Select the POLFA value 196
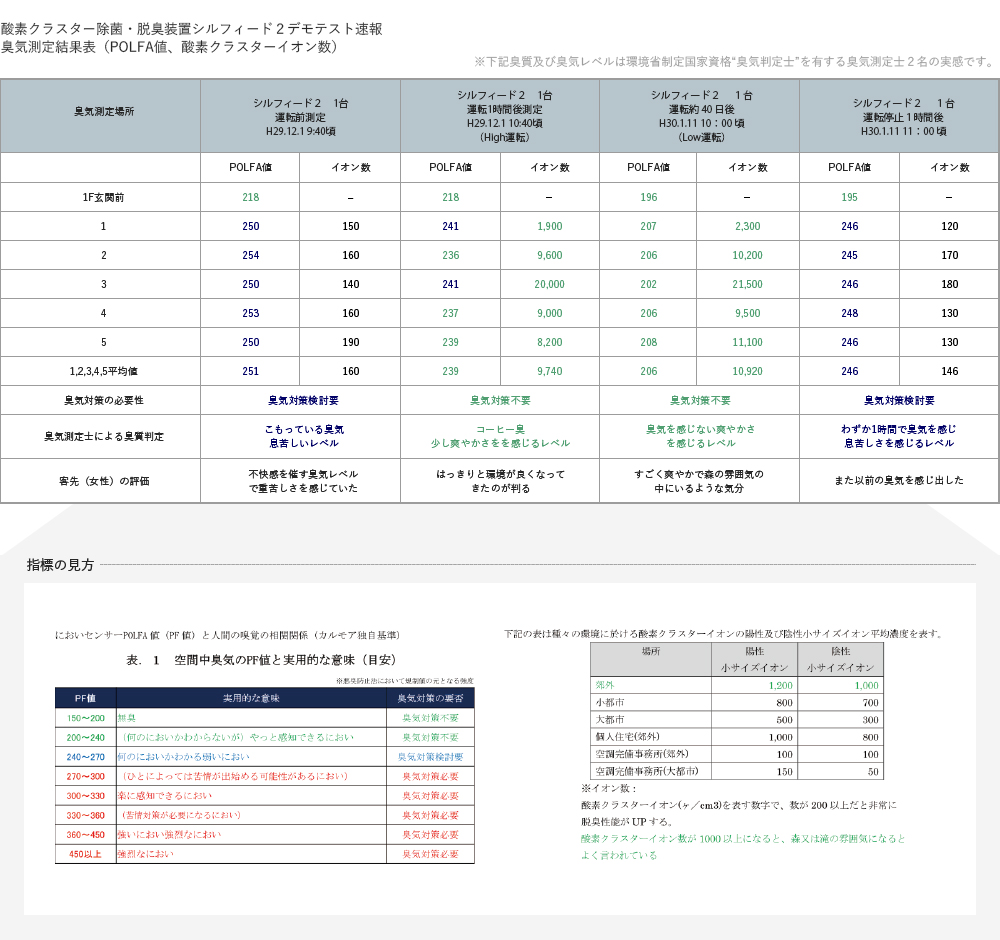This screenshot has height=940, width=1000. (x=649, y=198)
